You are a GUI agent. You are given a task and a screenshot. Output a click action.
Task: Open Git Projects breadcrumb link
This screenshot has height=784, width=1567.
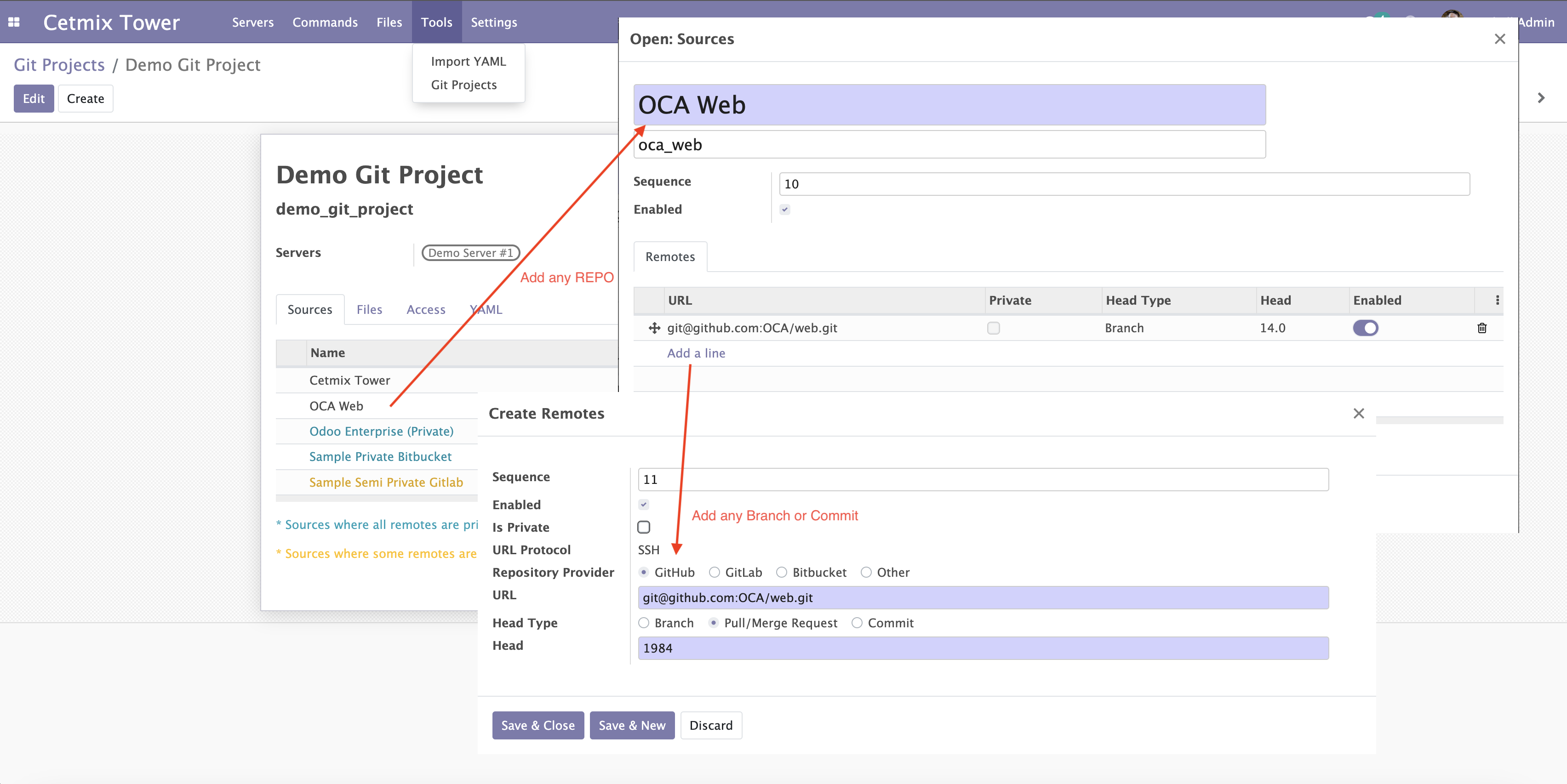[59, 65]
